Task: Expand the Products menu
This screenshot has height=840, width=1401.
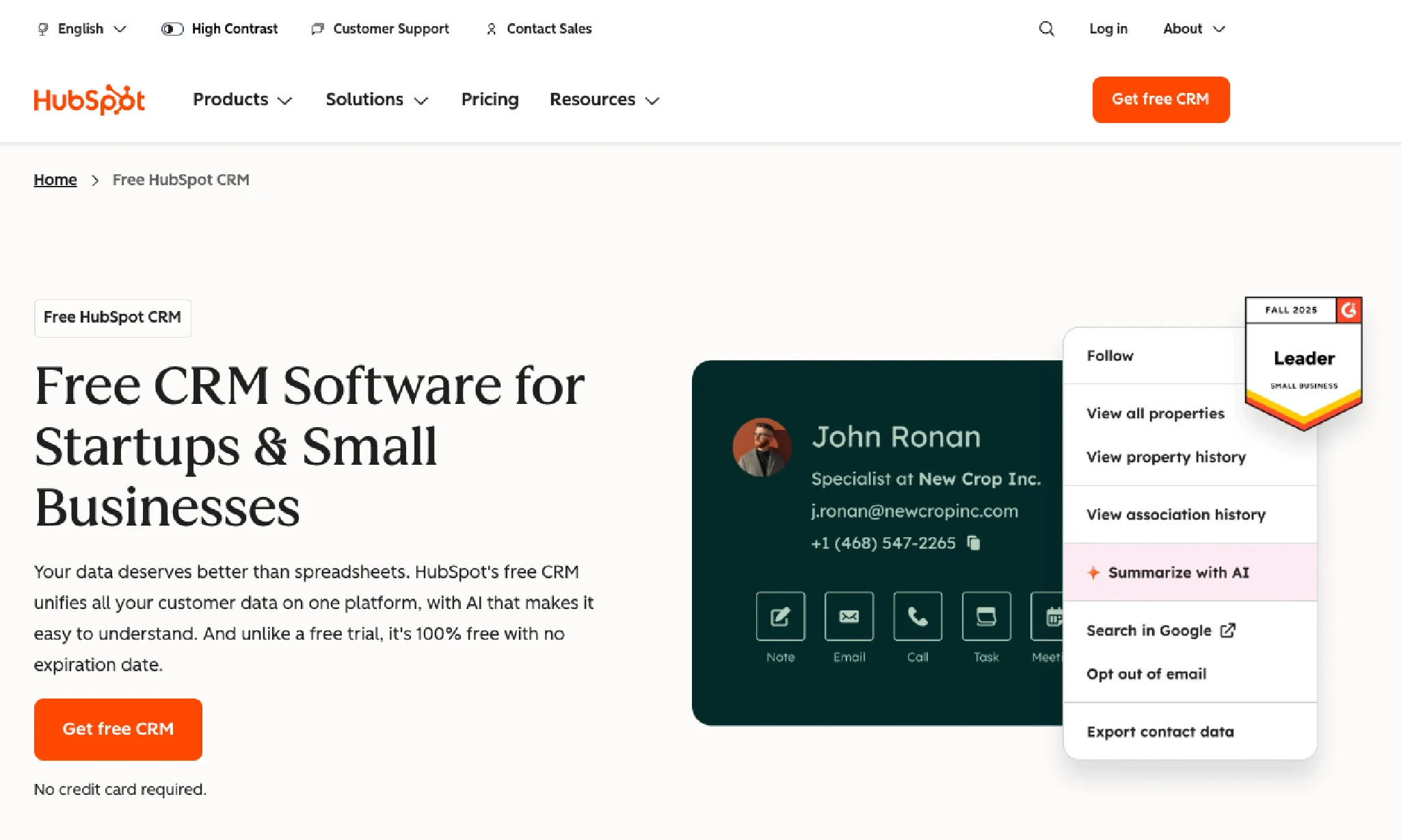Action: pos(242,100)
